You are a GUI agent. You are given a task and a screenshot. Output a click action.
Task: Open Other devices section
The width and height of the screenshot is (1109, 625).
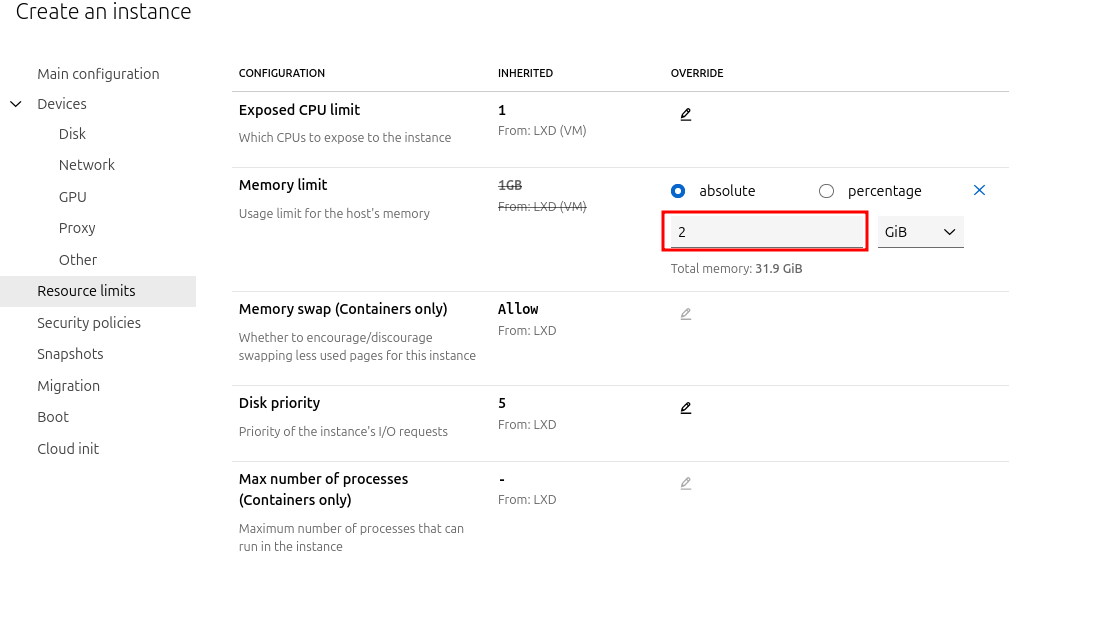point(78,259)
